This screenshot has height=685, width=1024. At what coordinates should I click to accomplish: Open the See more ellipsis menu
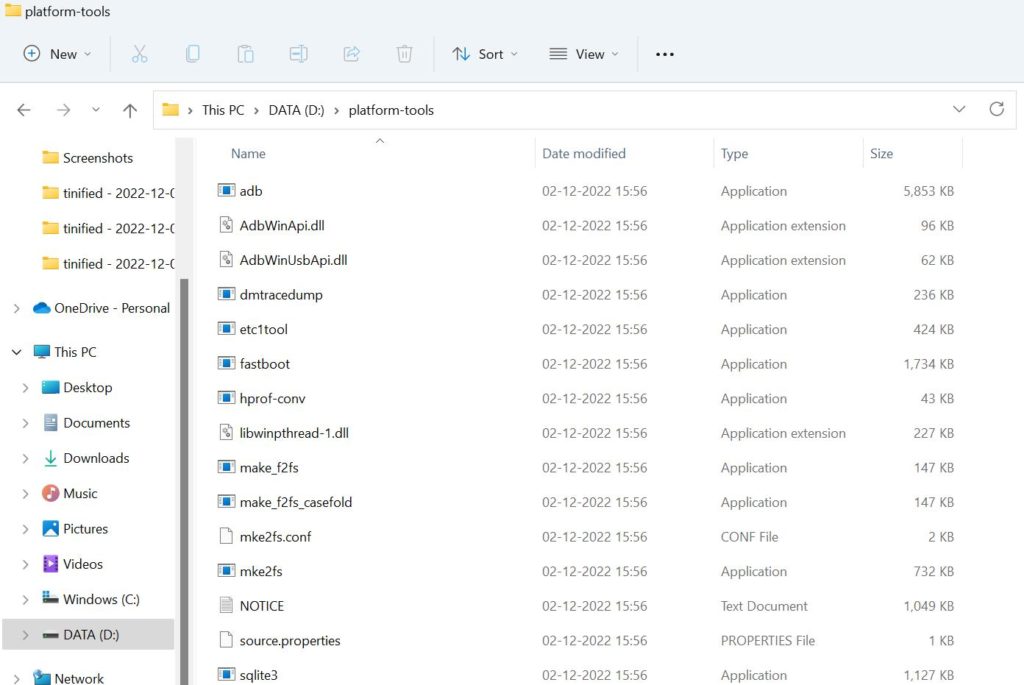click(x=665, y=54)
